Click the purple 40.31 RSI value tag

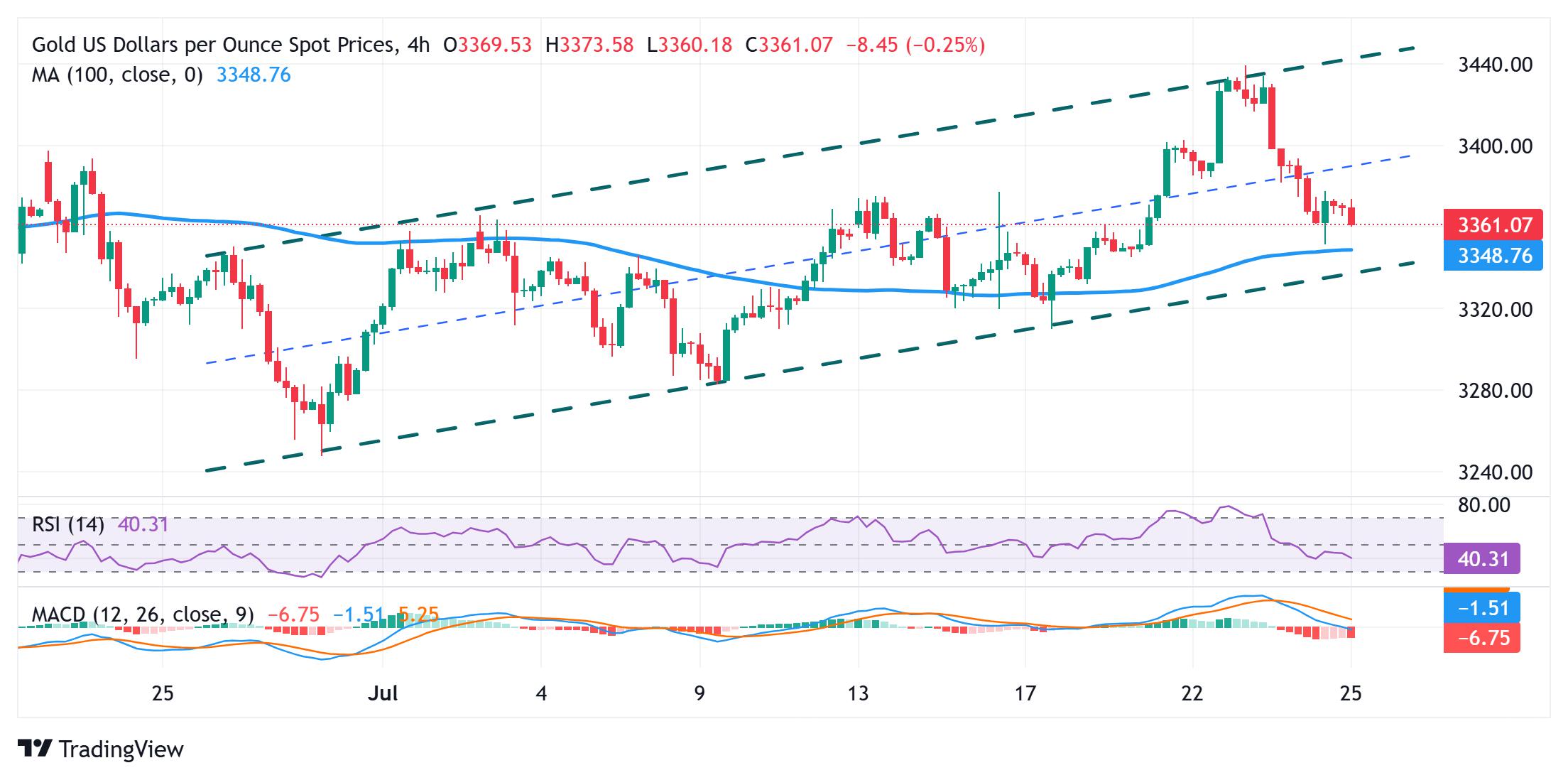click(1482, 559)
